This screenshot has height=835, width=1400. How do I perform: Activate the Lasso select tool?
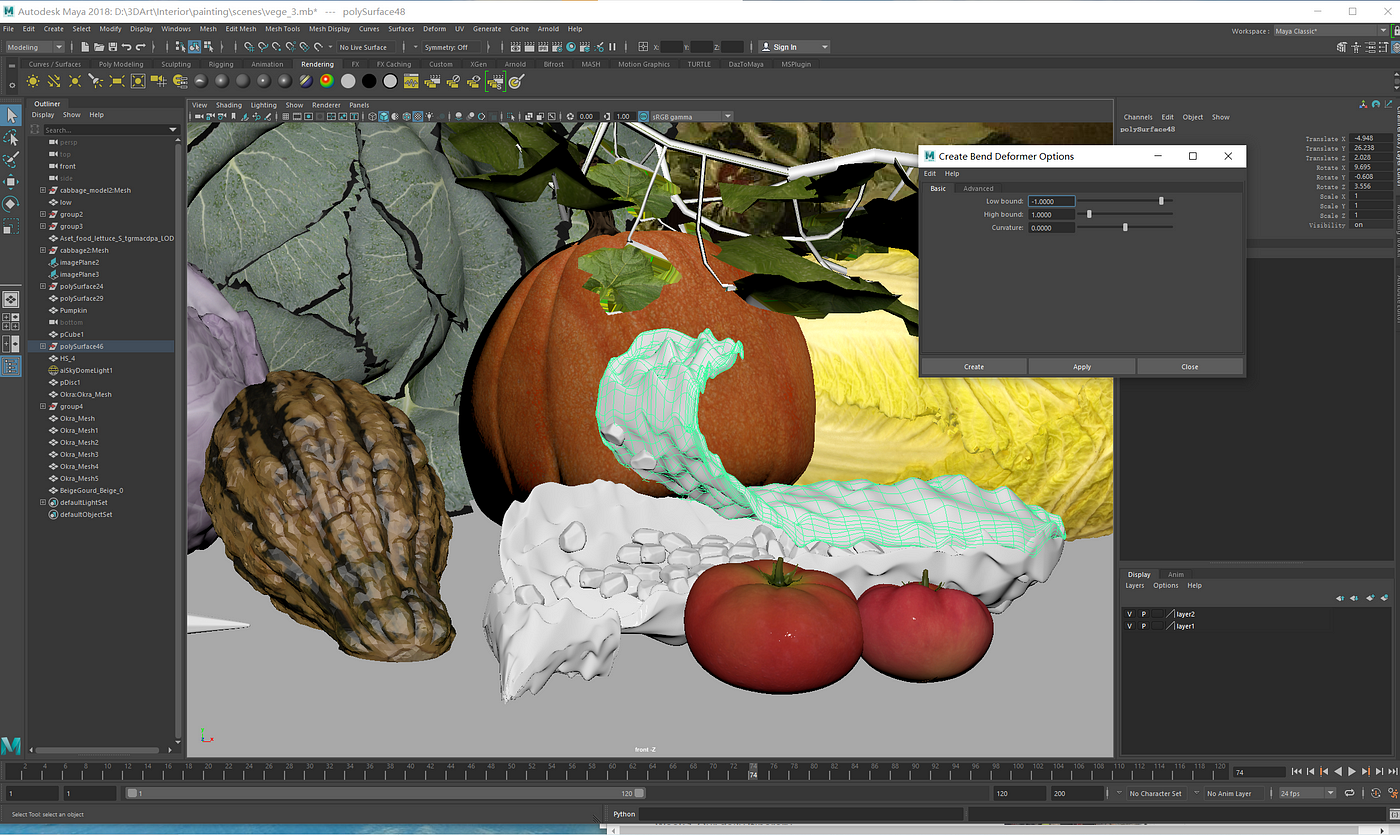[x=11, y=137]
